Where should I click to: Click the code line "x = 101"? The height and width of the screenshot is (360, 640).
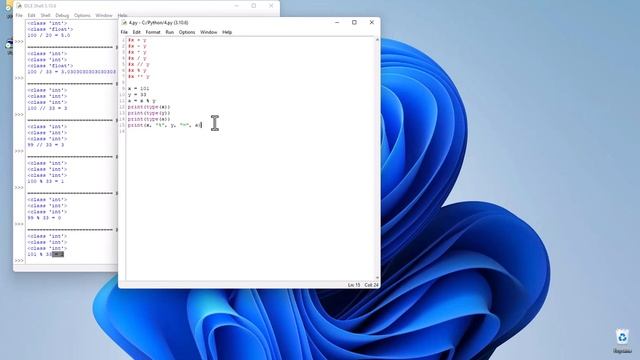coord(138,89)
